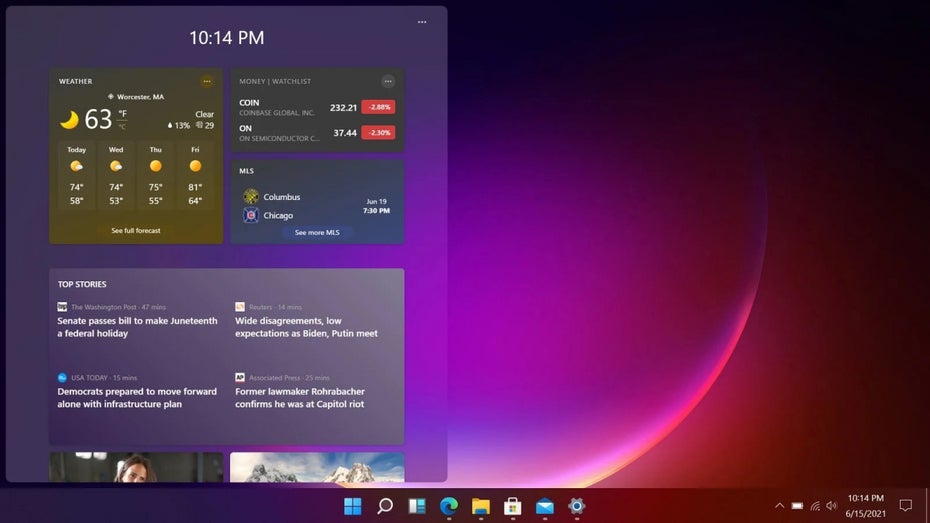930x523 pixels.
Task: Click The Washington Post source icon
Action: (62, 307)
